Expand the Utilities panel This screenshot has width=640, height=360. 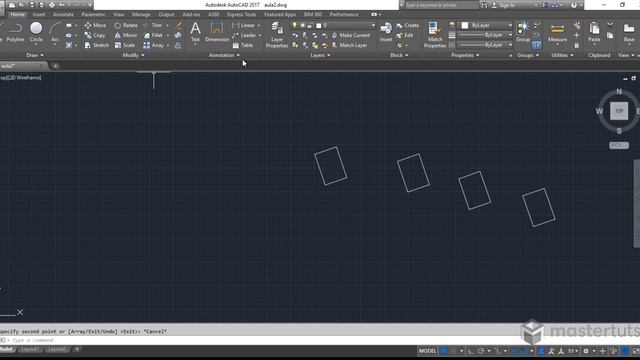(x=562, y=55)
